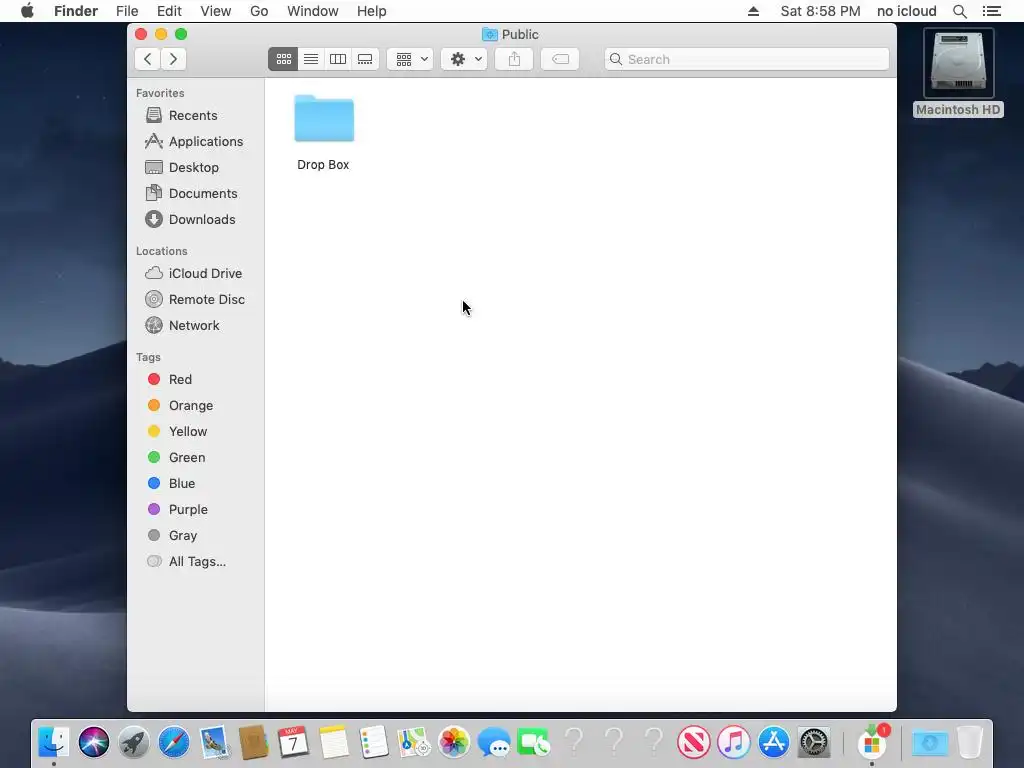
Task: Open the Apple menu
Action: click(27, 11)
